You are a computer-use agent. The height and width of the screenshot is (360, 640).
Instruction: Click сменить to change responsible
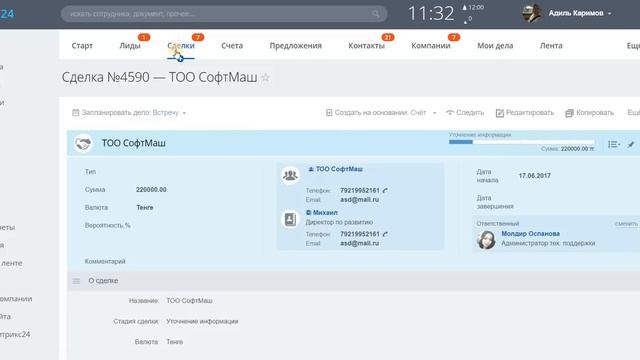tap(626, 224)
